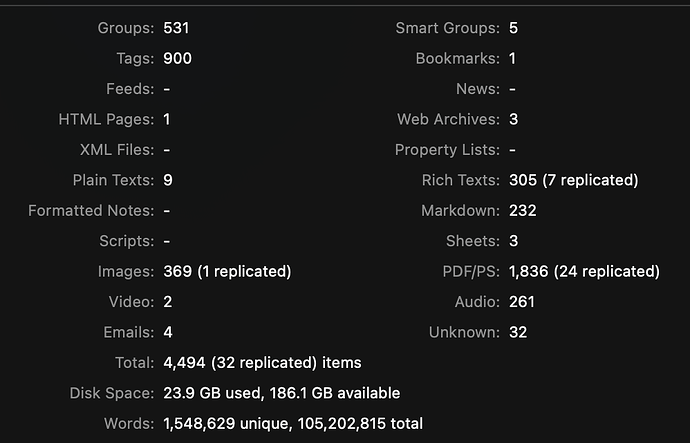This screenshot has width=690, height=443.
Task: Click the PDF/PS label
Action: tap(471, 271)
